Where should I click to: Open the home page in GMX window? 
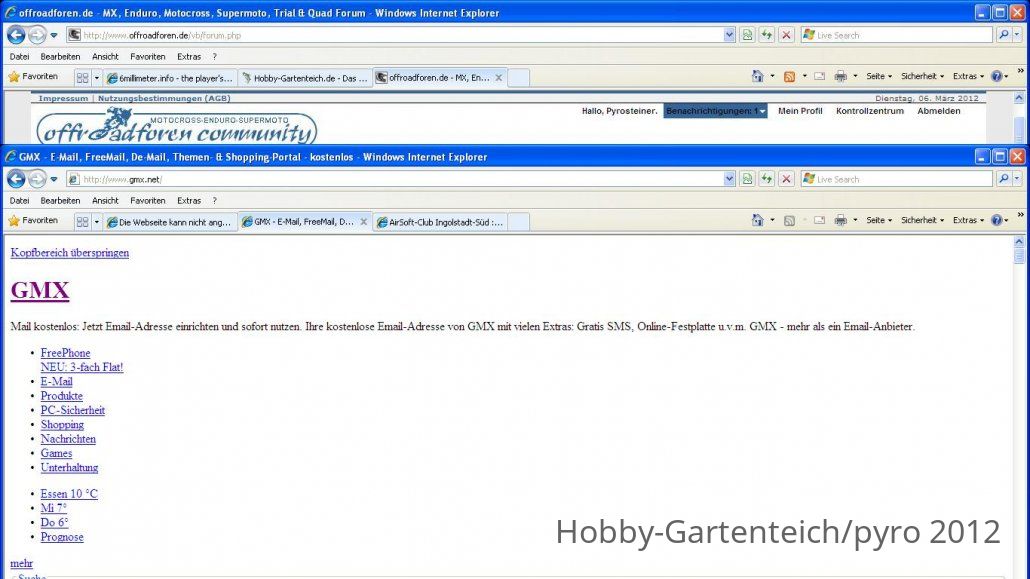[757, 220]
